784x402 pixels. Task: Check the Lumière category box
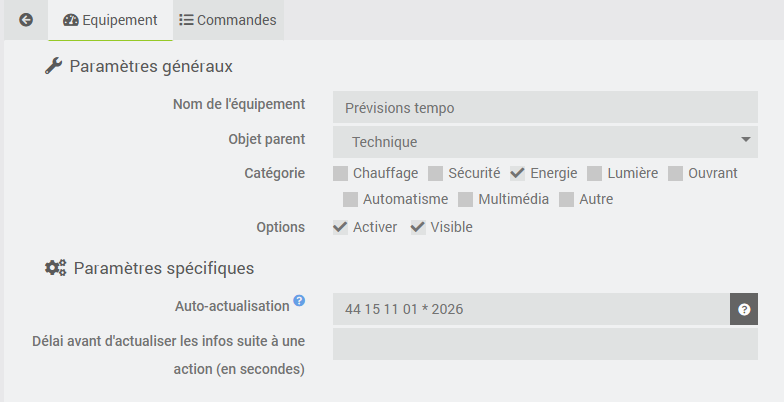595,173
